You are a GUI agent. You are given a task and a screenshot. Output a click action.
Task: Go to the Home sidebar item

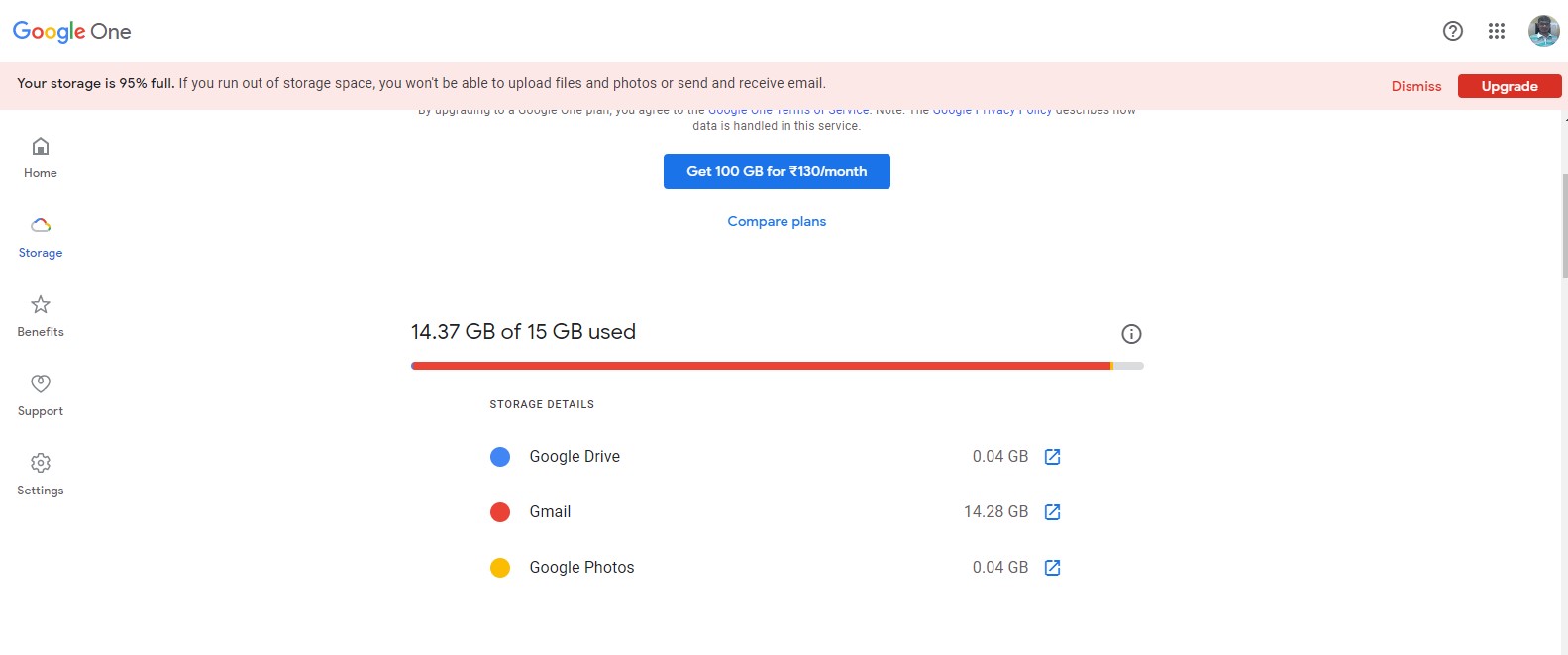click(x=41, y=158)
